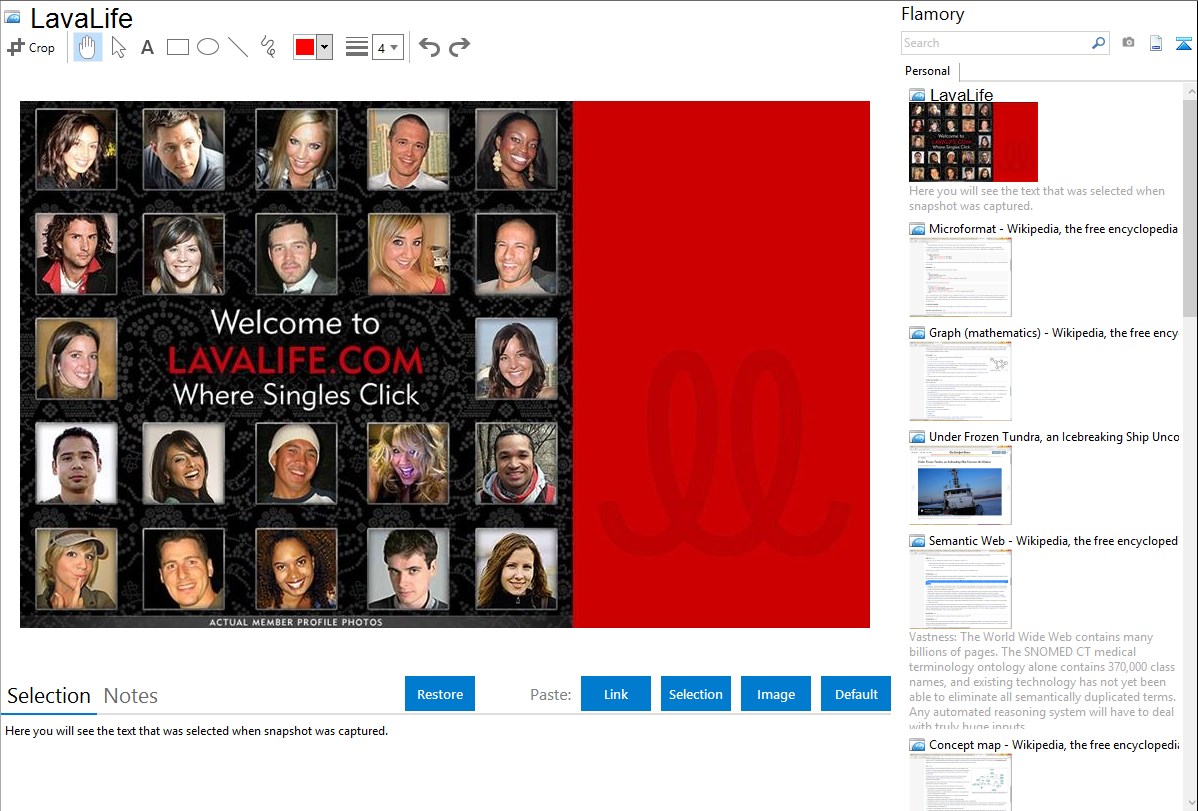Capture a snapshot with camera icon
1198x811 pixels.
click(x=1128, y=42)
